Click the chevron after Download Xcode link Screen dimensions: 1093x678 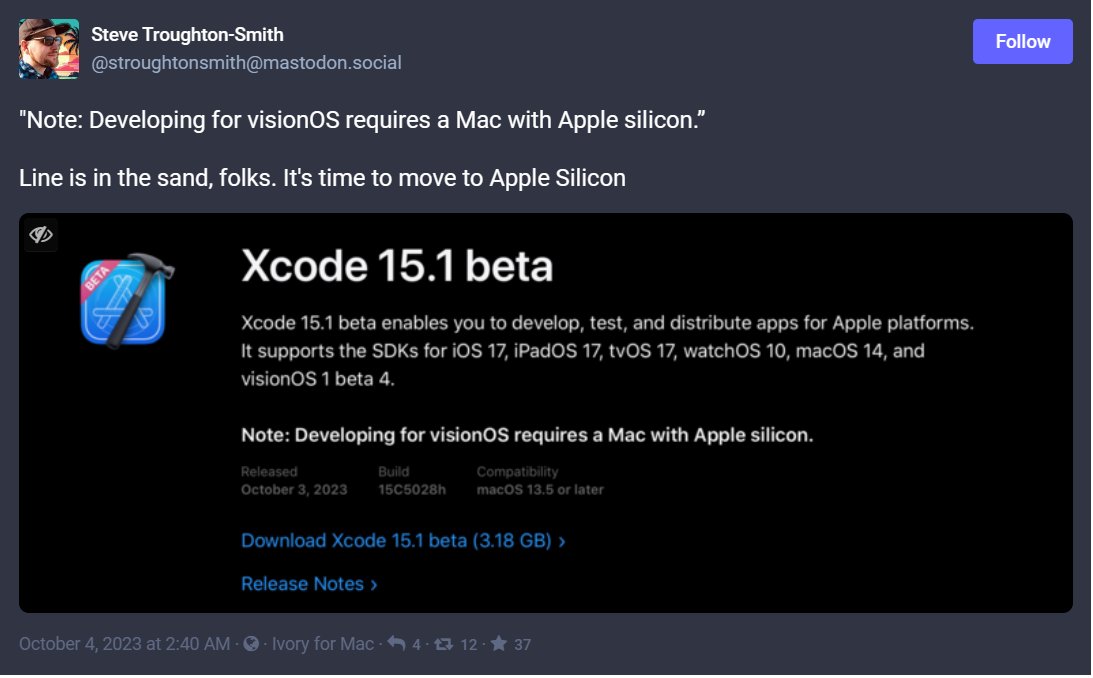point(562,541)
